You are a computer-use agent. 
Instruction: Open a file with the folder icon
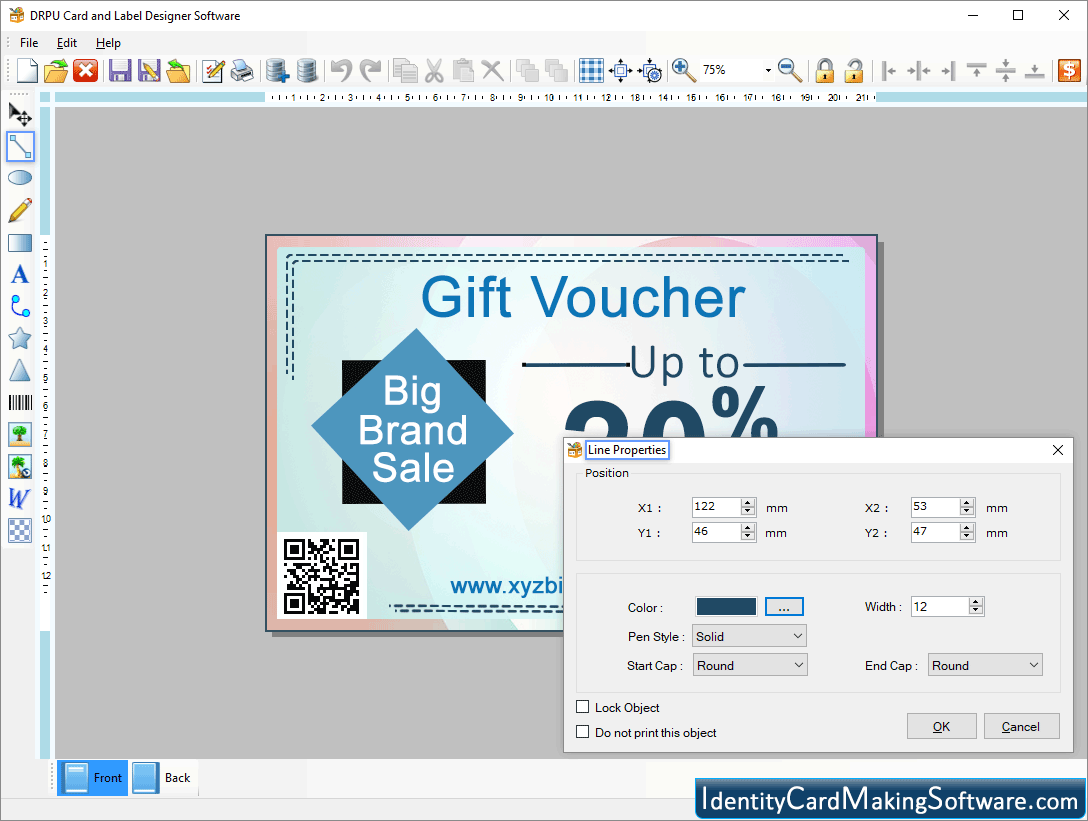(56, 70)
